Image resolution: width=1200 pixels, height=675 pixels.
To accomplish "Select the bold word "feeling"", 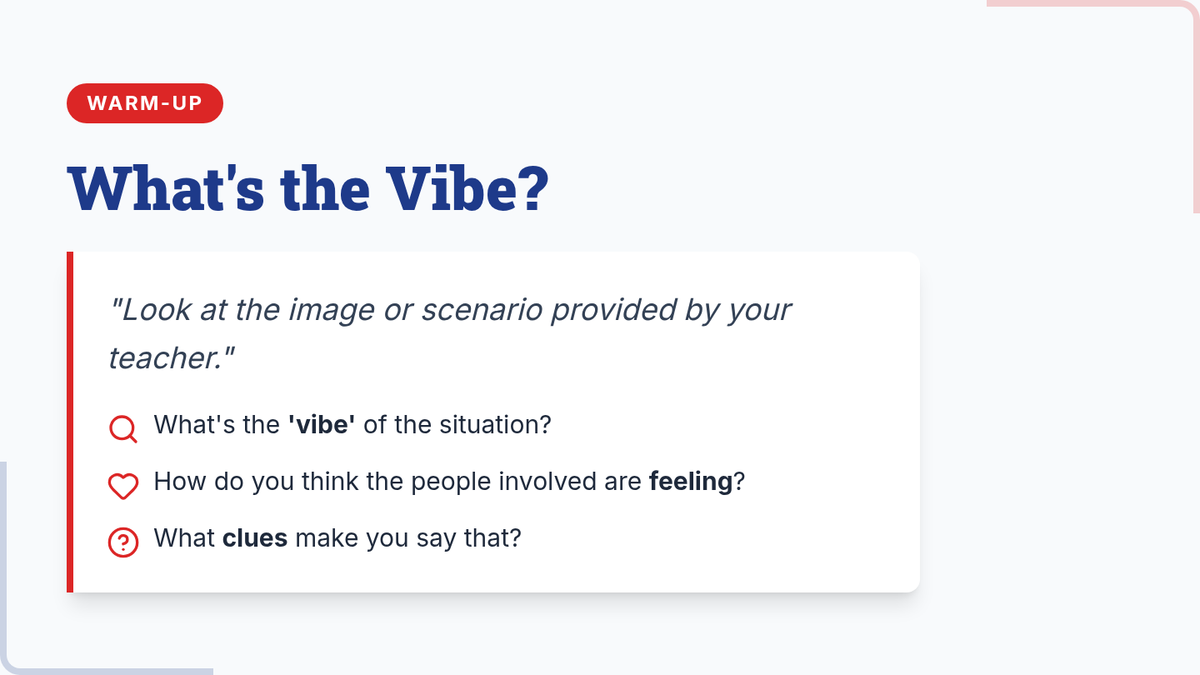I will 691,482.
